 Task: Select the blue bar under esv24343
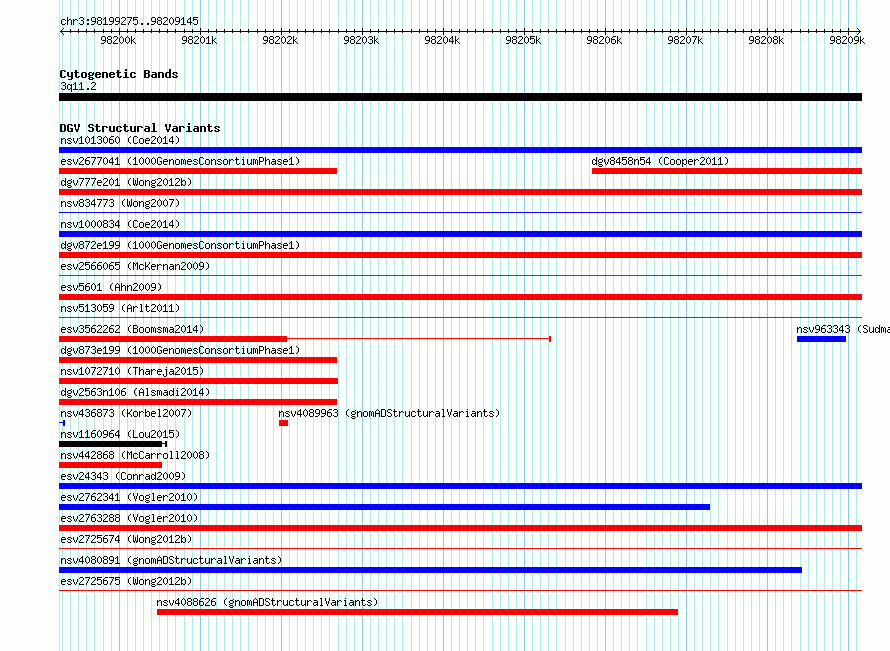(x=460, y=486)
